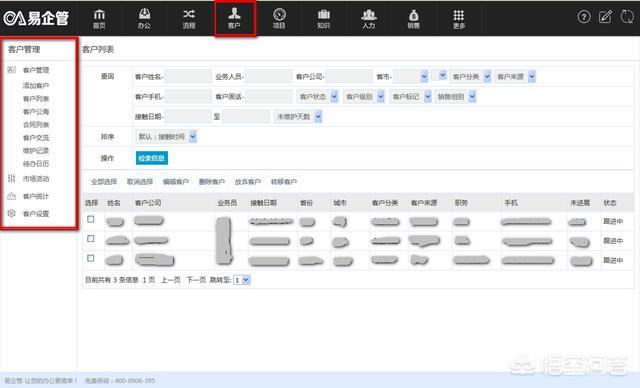Viewport: 640px width, 388px height.
Task: Click the 接触日期 column header
Action: click(263, 203)
